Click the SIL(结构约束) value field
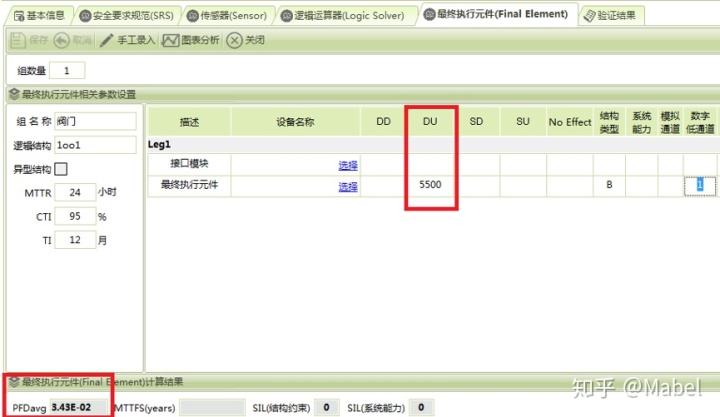 click(x=327, y=407)
